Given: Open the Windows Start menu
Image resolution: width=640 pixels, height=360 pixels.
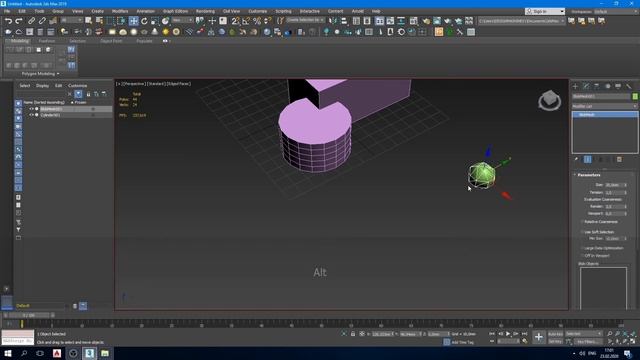Looking at the screenshot, I should (8, 353).
